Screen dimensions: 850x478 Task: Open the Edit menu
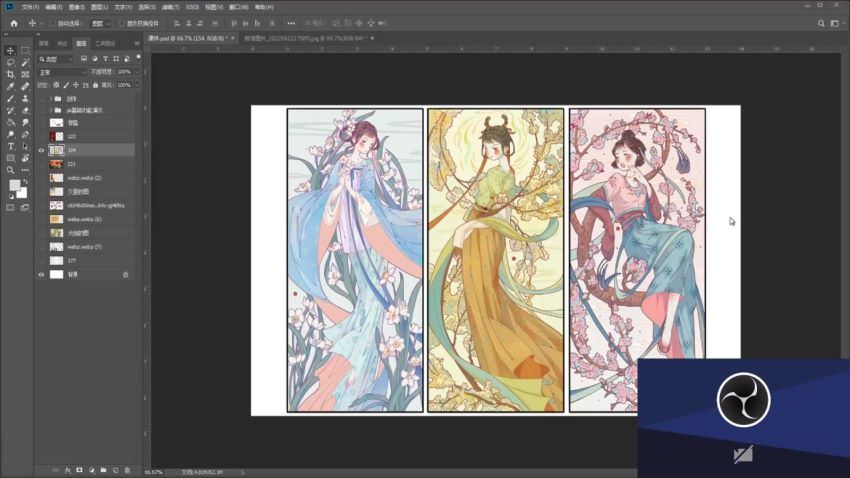click(54, 7)
